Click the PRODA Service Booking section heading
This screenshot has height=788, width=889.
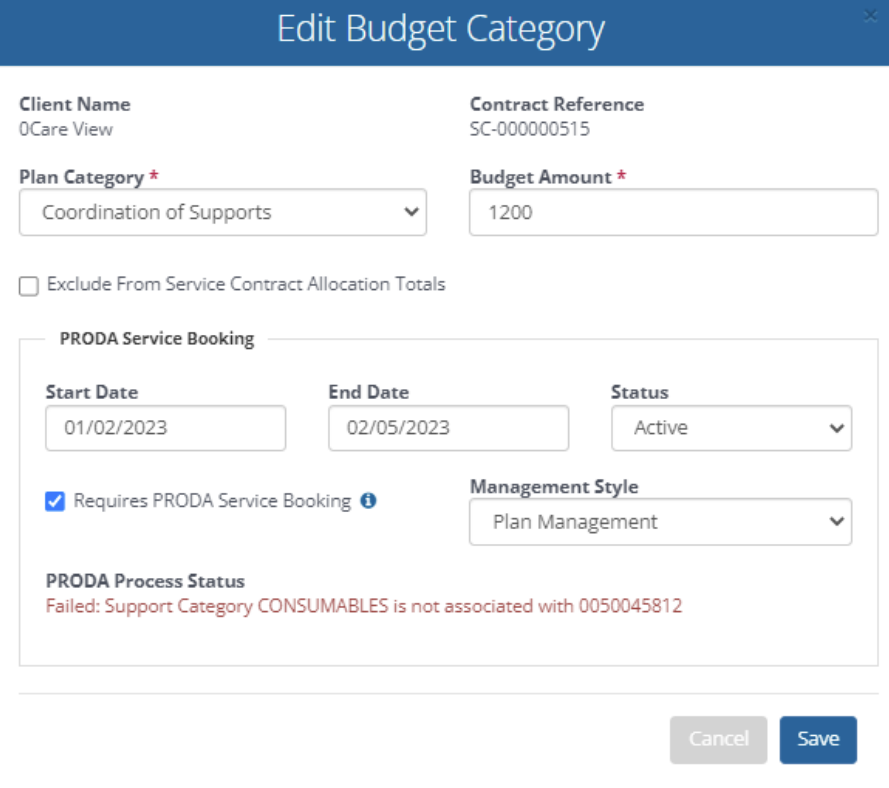pyautogui.click(x=157, y=338)
